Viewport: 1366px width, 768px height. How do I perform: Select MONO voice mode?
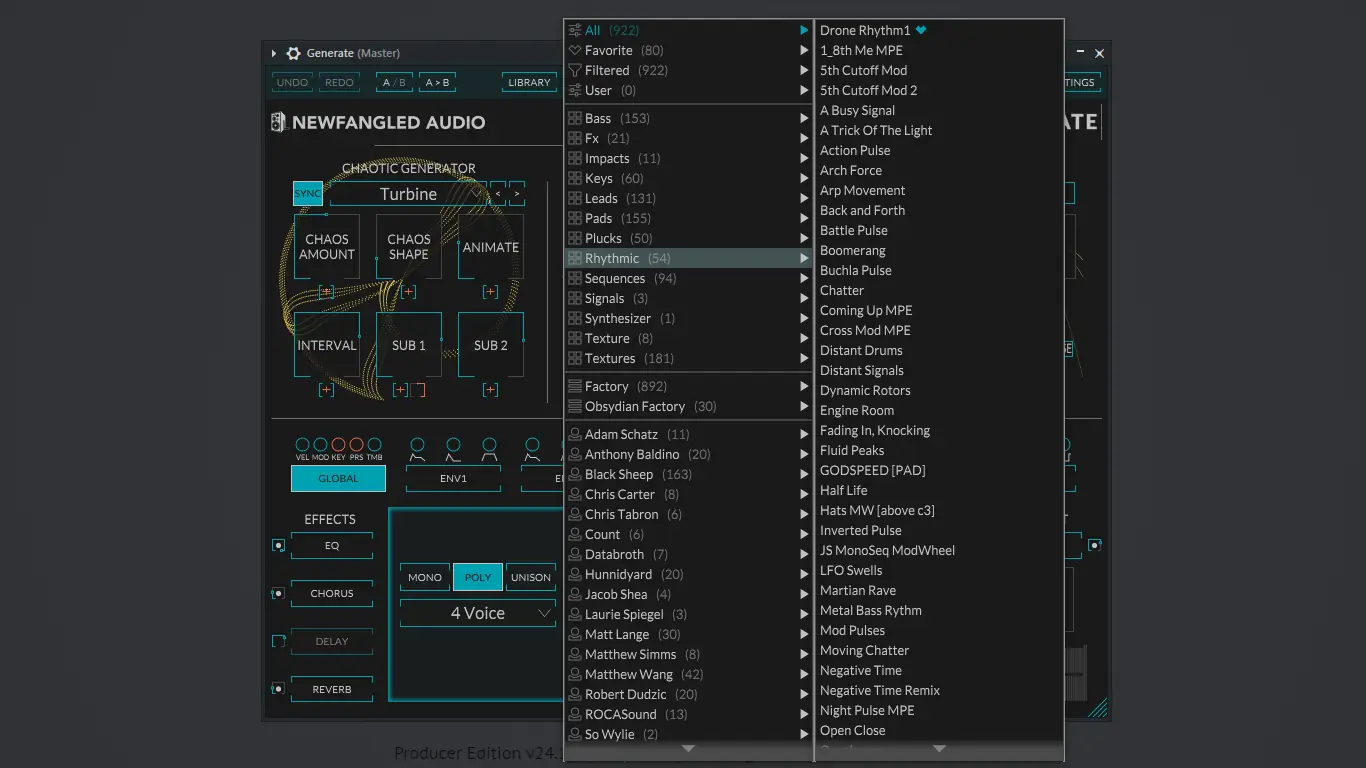tap(425, 577)
